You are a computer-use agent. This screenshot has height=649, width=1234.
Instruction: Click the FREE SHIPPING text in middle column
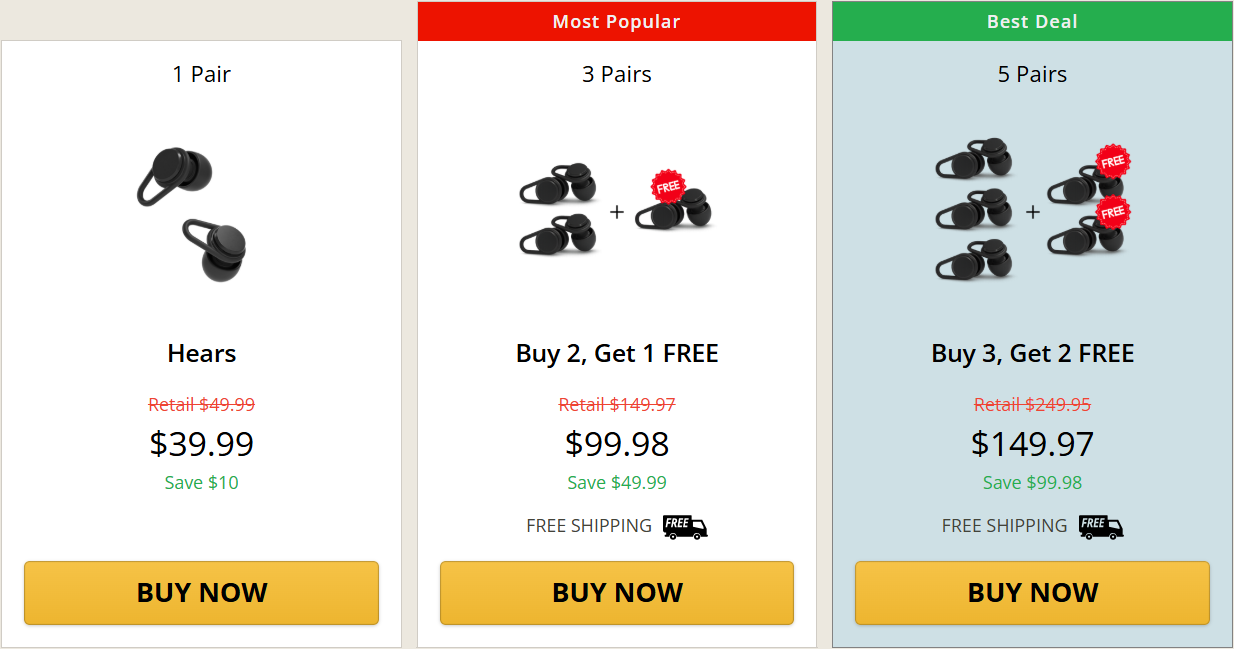pyautogui.click(x=590, y=525)
